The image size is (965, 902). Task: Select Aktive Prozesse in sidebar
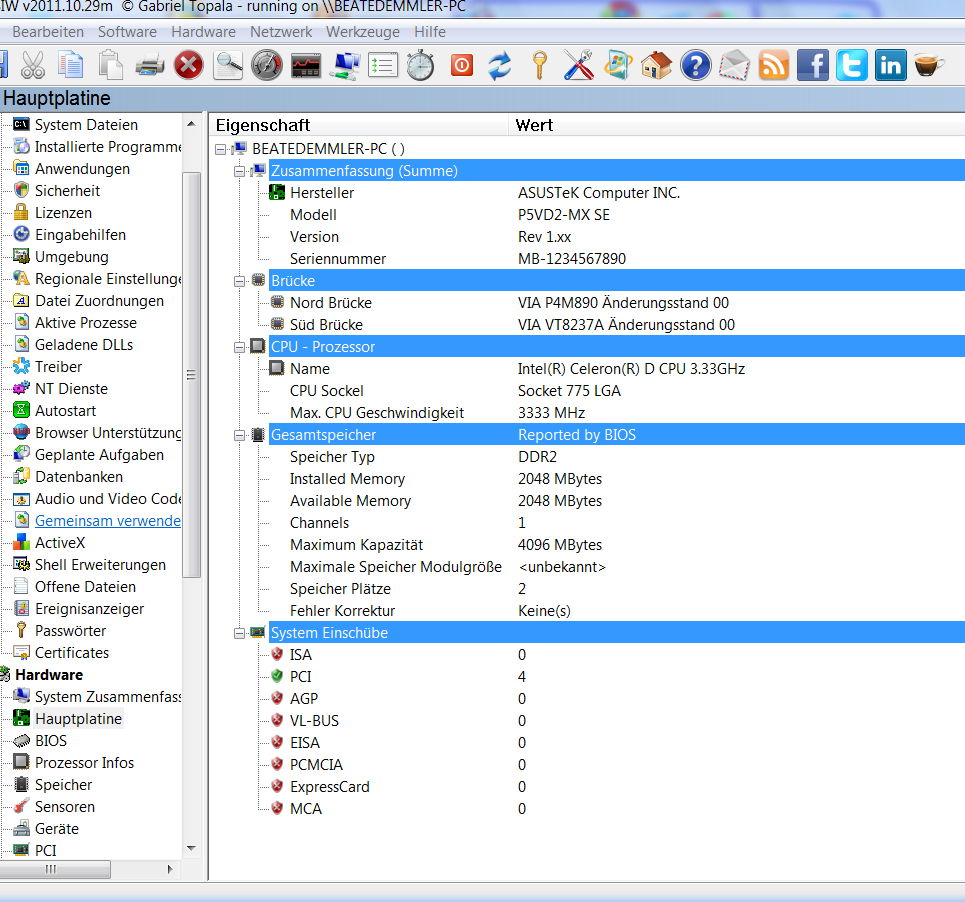pyautogui.click(x=86, y=323)
